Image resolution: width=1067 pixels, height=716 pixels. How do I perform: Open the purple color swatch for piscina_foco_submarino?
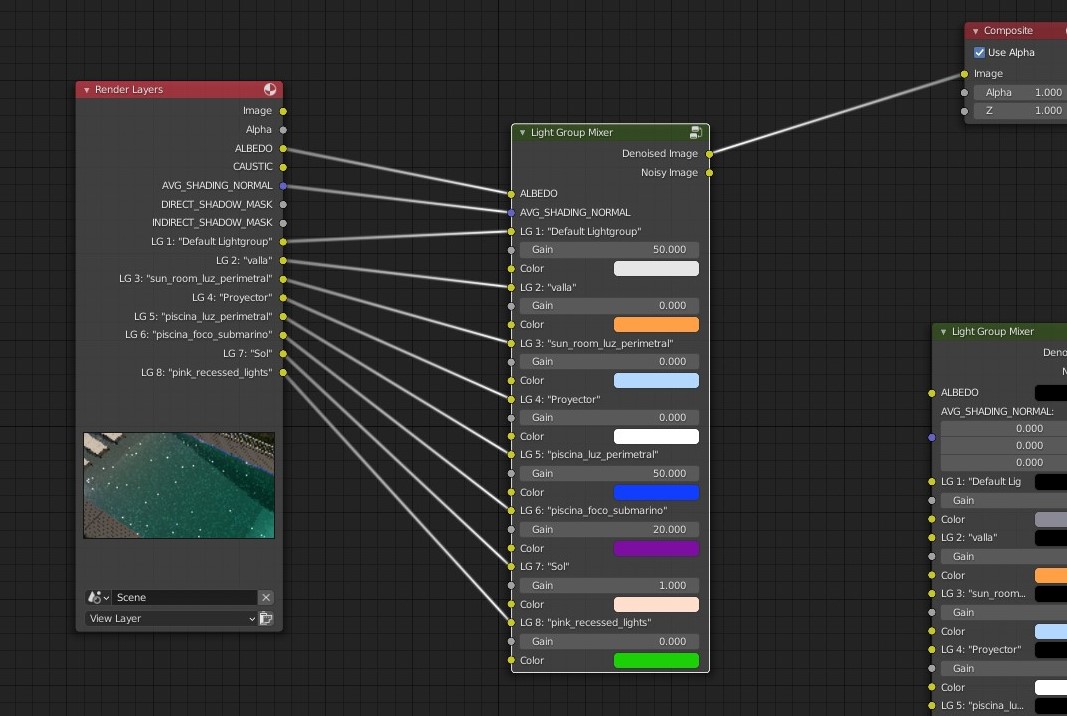pos(655,549)
